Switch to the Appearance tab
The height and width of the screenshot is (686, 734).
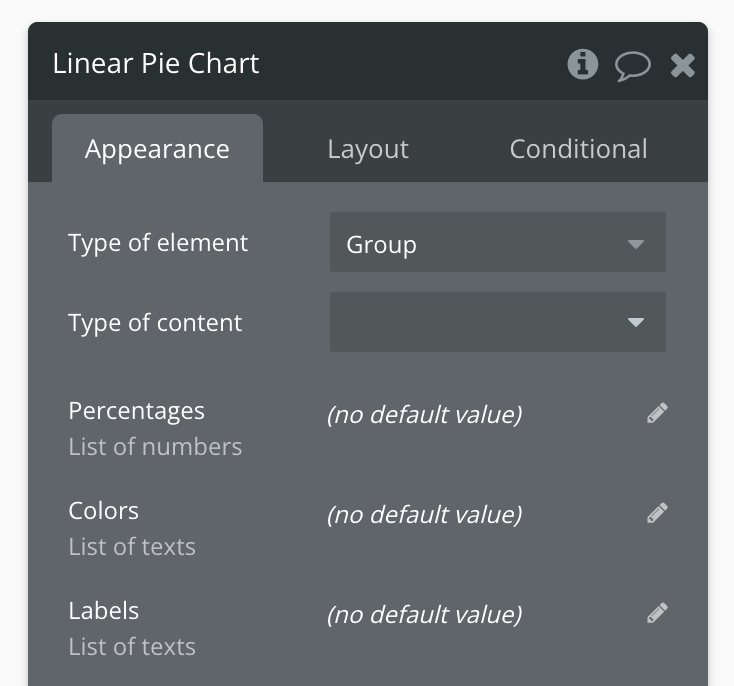(157, 149)
